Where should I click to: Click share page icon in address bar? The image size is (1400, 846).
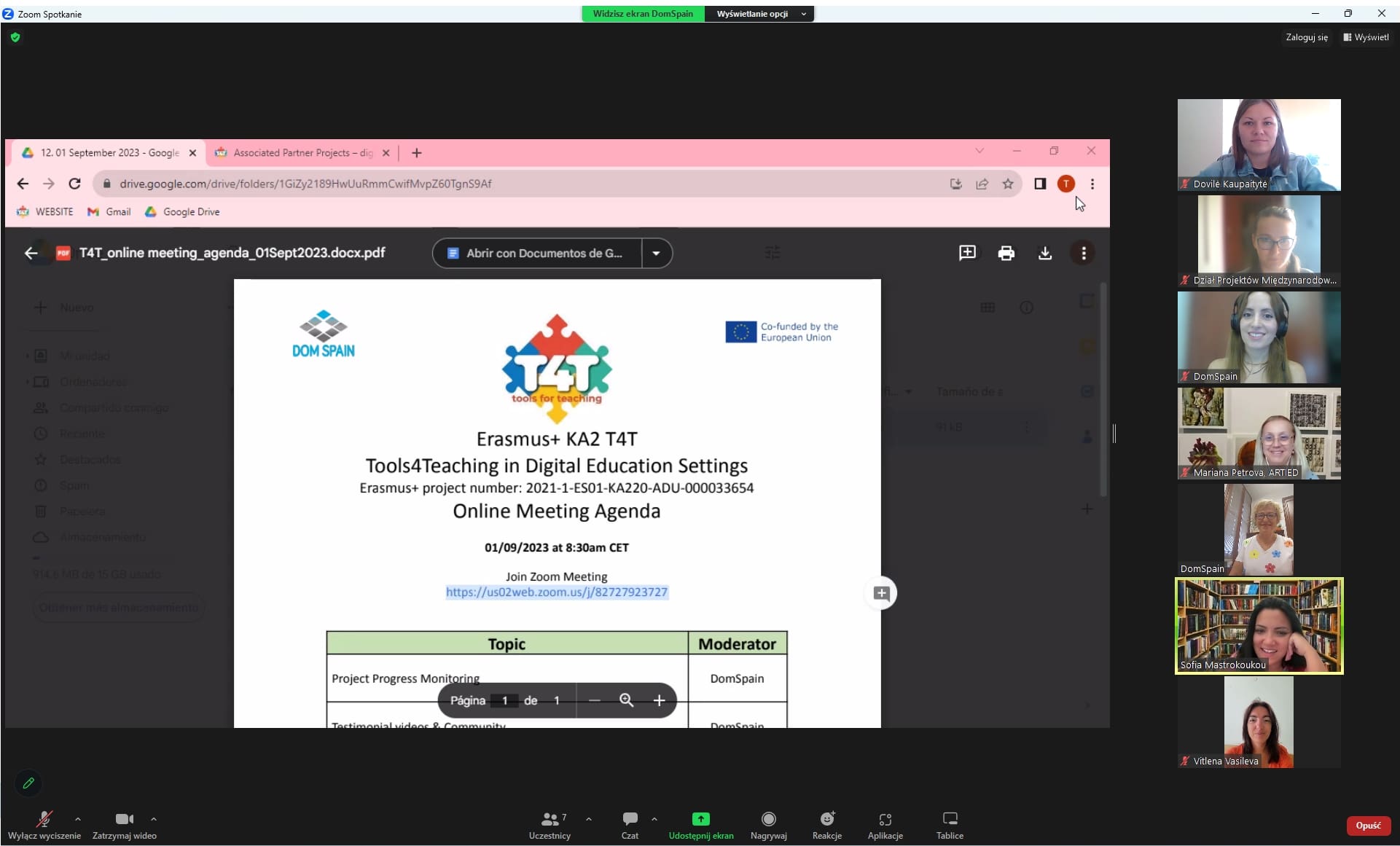pos(982,184)
